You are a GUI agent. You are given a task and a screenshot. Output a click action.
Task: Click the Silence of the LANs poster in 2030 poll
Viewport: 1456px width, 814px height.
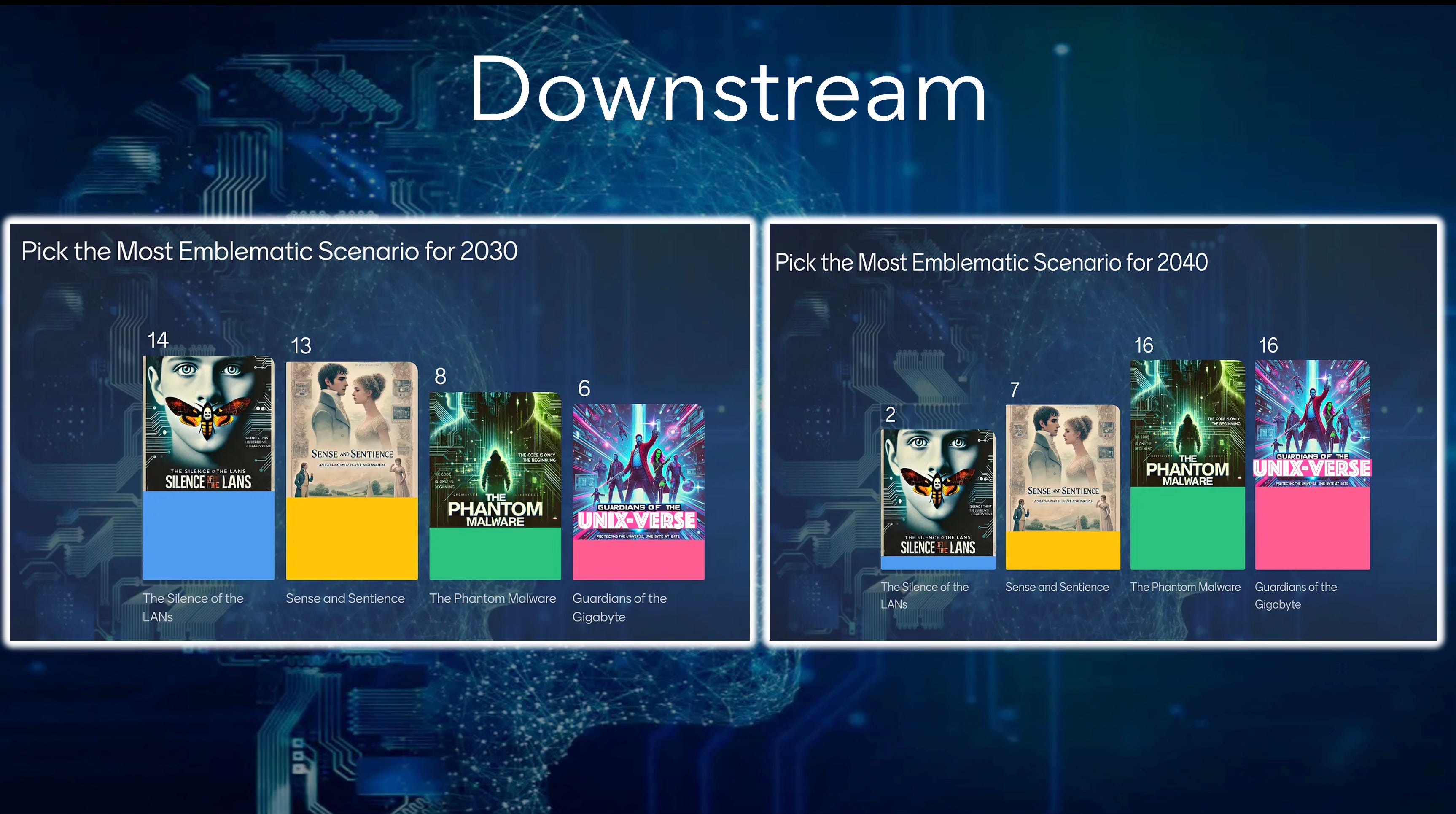tap(209, 423)
